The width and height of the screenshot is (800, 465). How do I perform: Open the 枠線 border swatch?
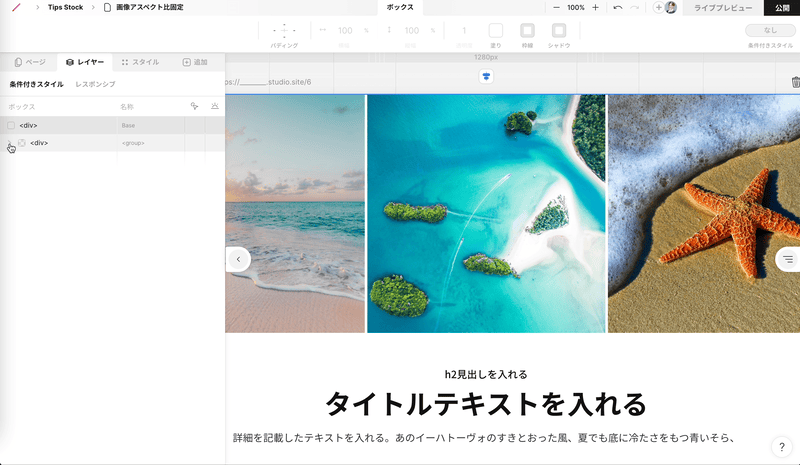tap(527, 31)
